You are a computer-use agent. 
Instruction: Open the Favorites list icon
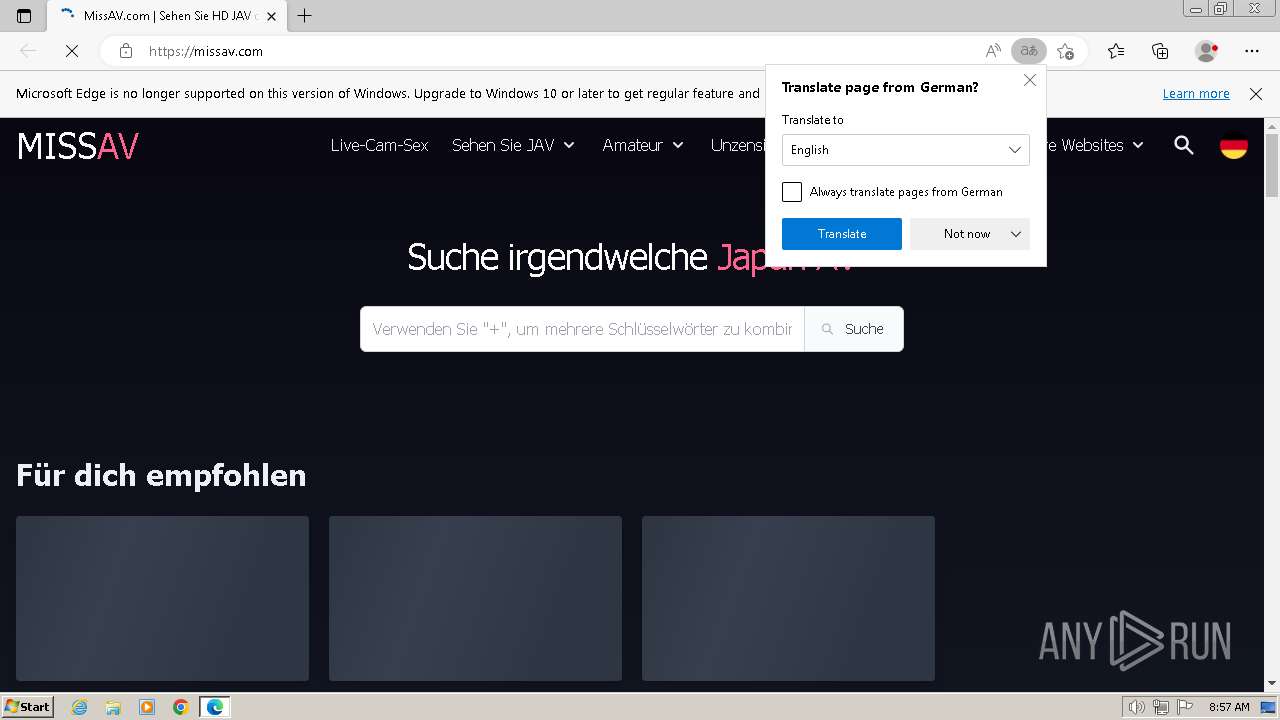point(1116,51)
